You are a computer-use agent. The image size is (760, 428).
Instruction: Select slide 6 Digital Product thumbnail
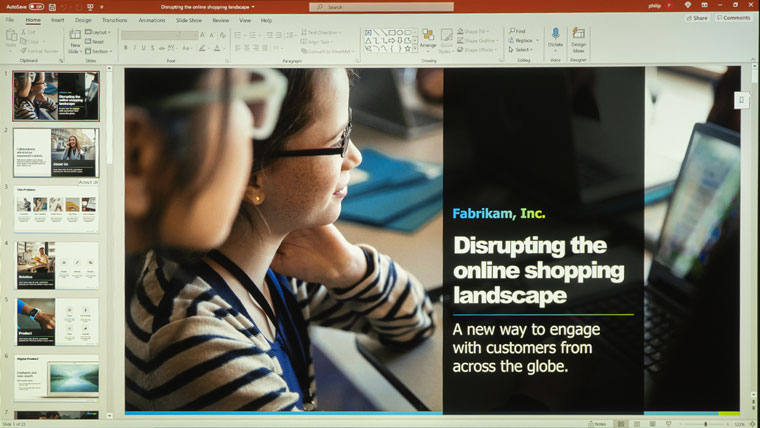click(x=56, y=378)
